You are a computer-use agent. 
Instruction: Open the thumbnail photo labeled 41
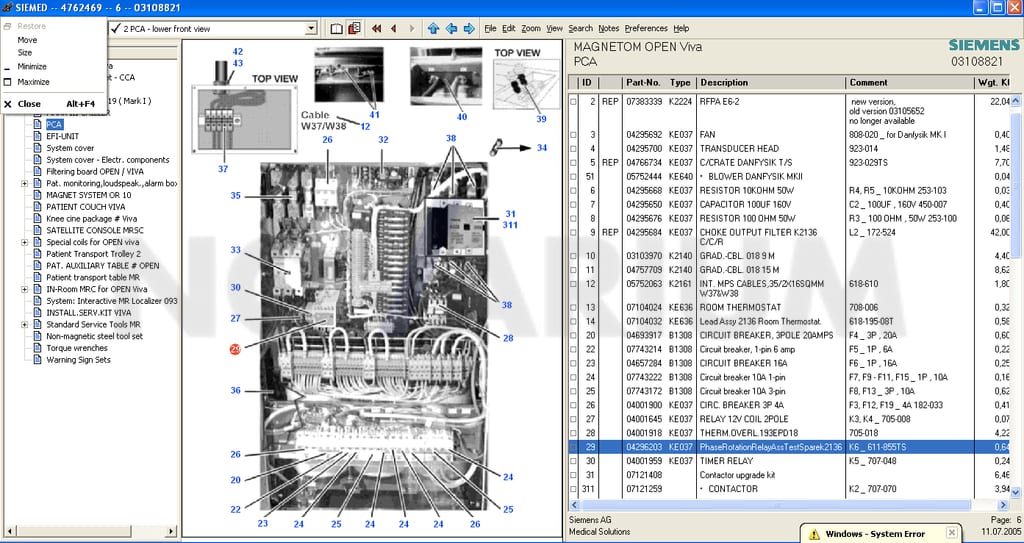(x=349, y=74)
